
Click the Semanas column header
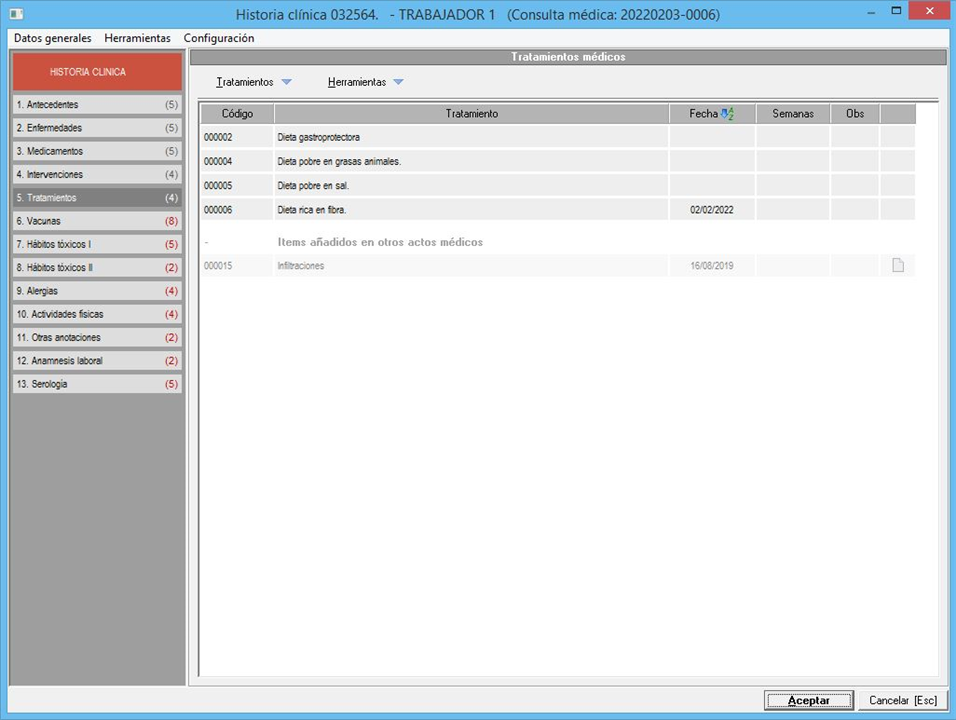point(793,114)
